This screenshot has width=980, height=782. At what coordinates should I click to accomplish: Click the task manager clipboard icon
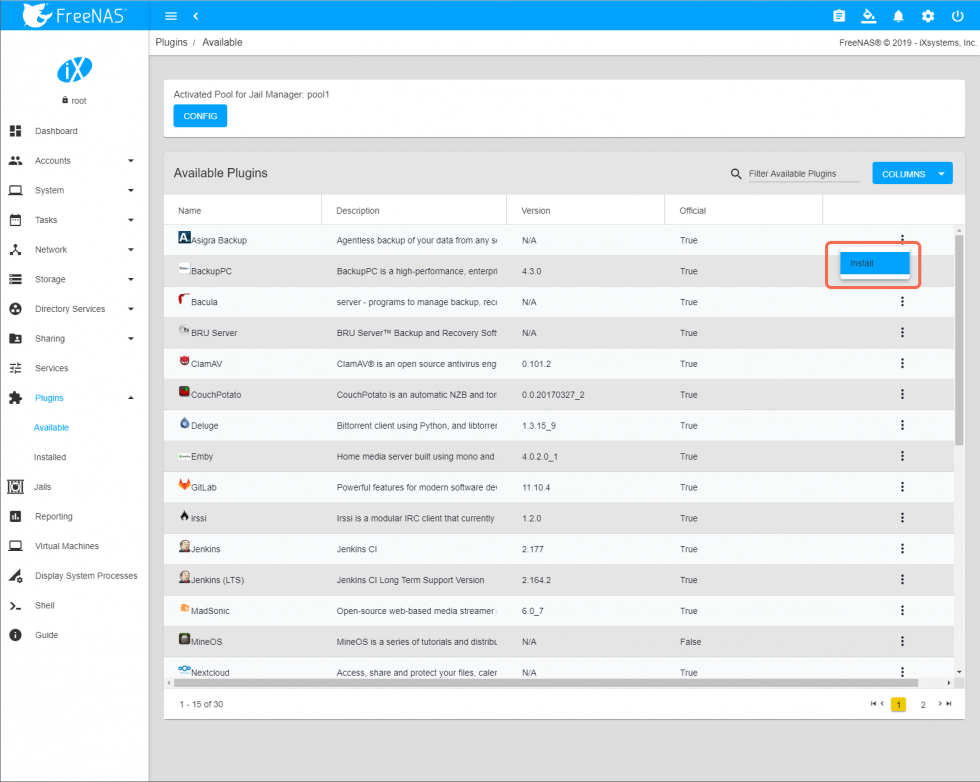pyautogui.click(x=839, y=16)
